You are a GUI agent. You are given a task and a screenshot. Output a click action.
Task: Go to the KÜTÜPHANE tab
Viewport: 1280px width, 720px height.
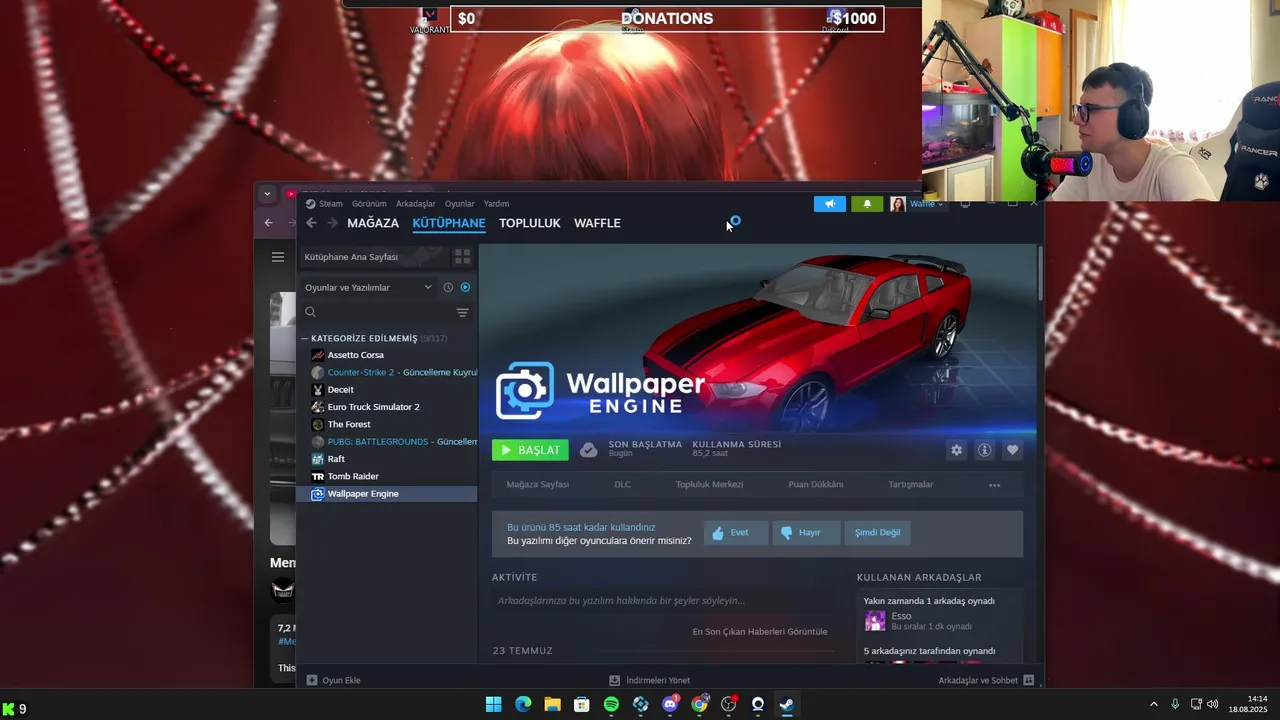point(449,223)
